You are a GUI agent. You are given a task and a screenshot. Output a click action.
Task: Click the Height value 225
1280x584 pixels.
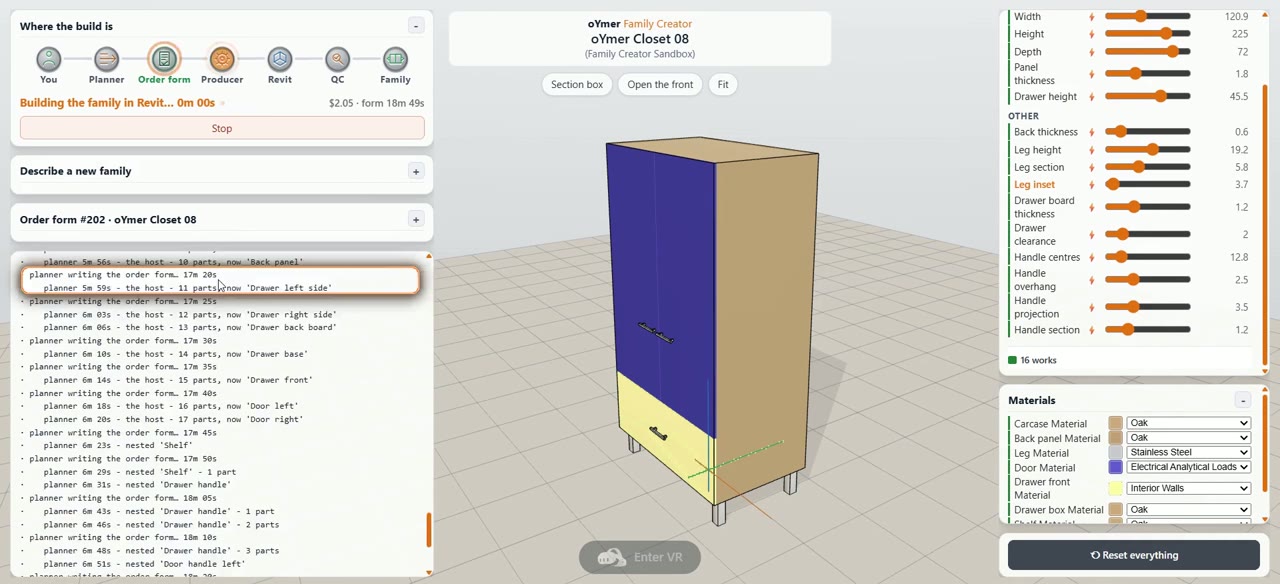[1239, 34]
